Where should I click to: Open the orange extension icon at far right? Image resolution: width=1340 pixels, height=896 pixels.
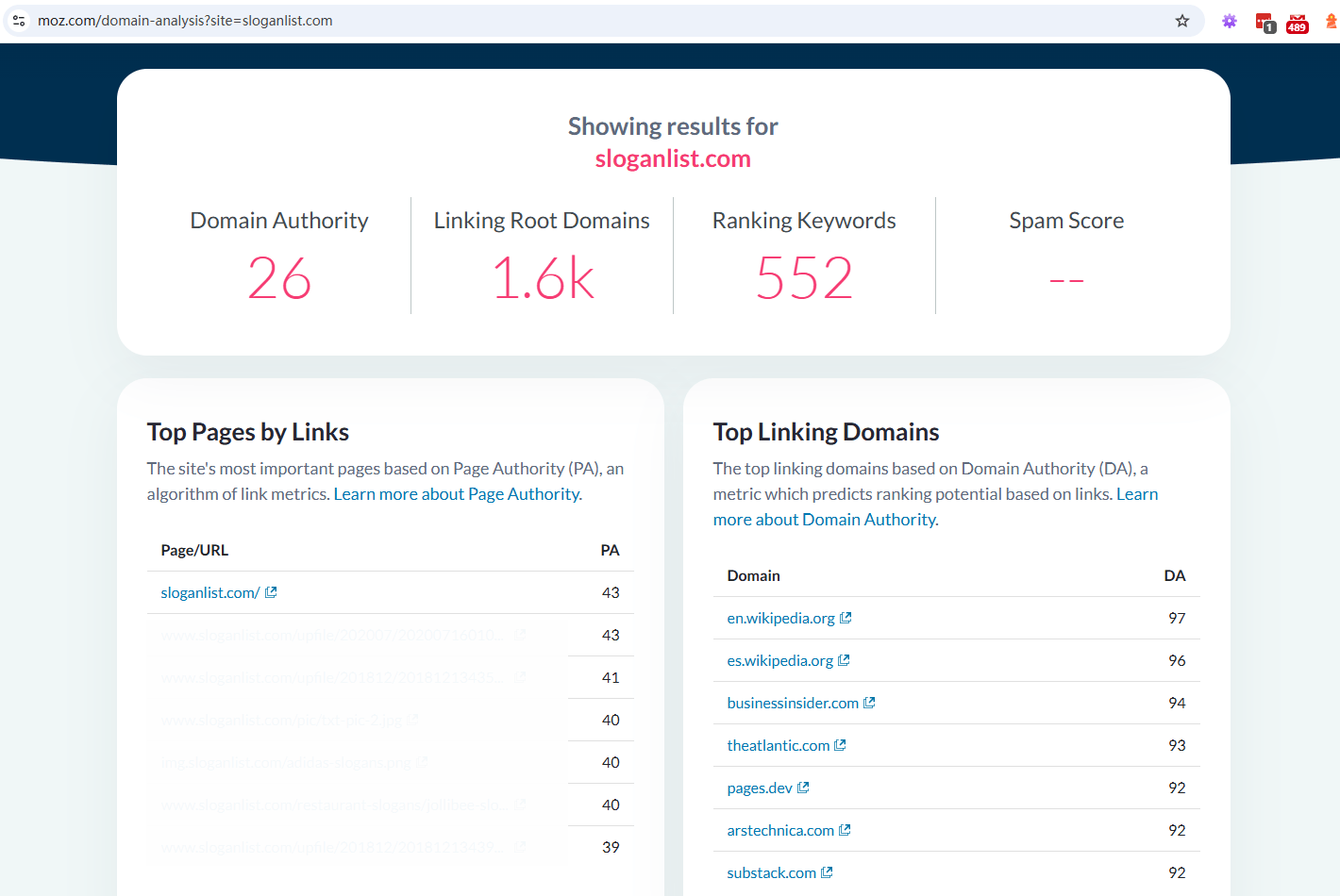pyautogui.click(x=1331, y=21)
